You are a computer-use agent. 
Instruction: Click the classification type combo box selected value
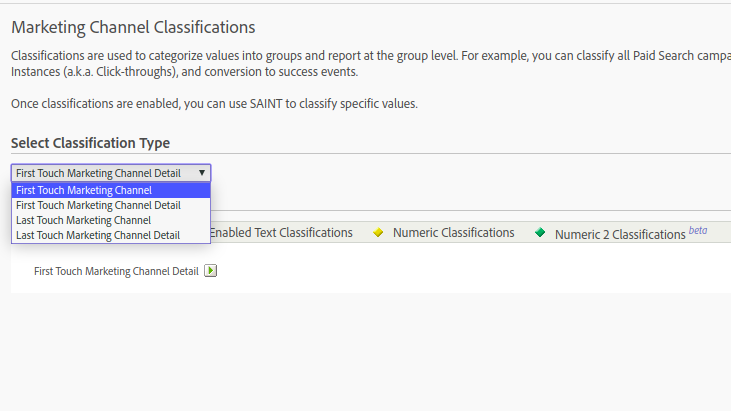98,173
